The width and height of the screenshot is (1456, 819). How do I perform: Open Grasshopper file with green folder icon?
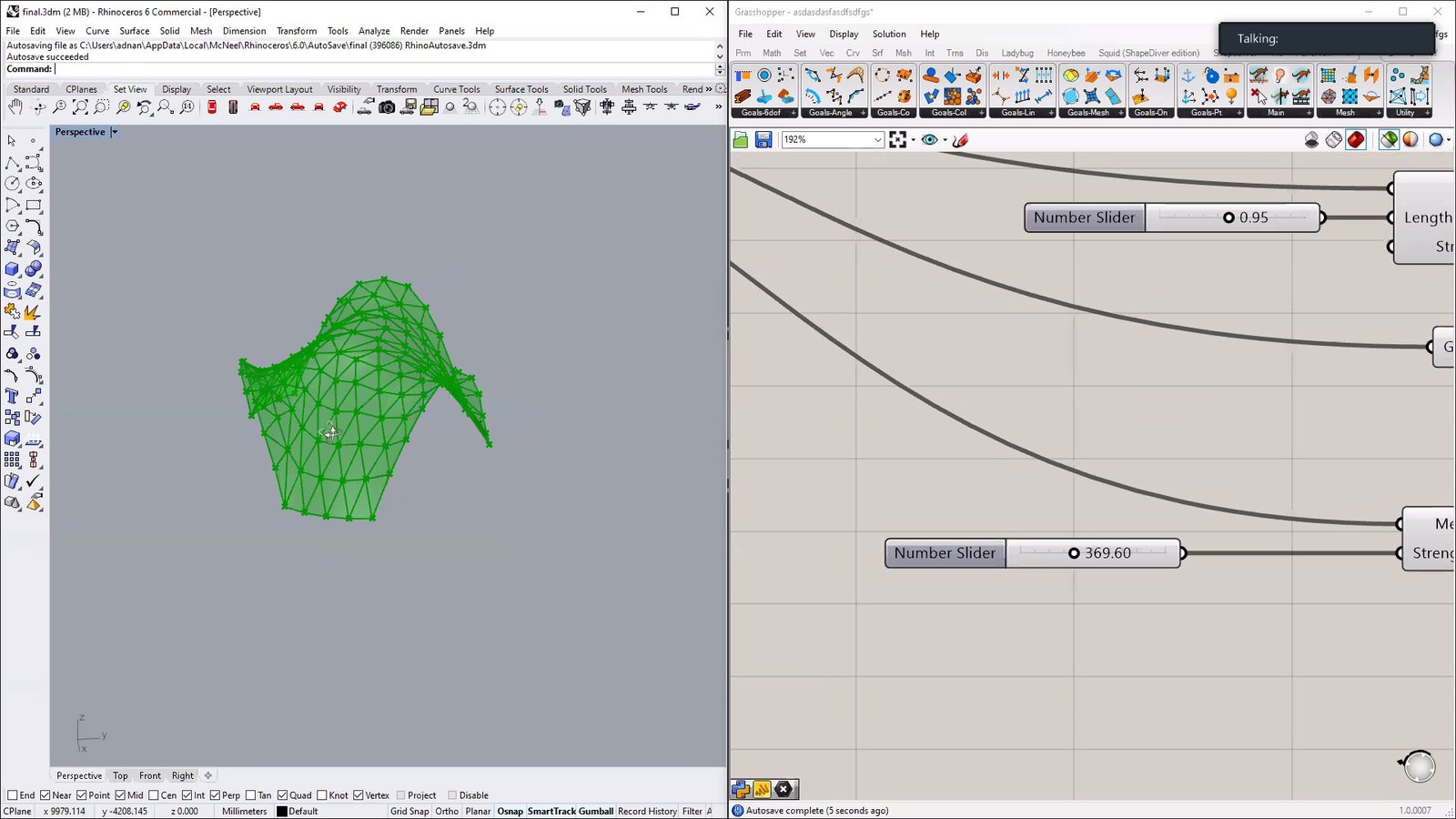pos(741,139)
